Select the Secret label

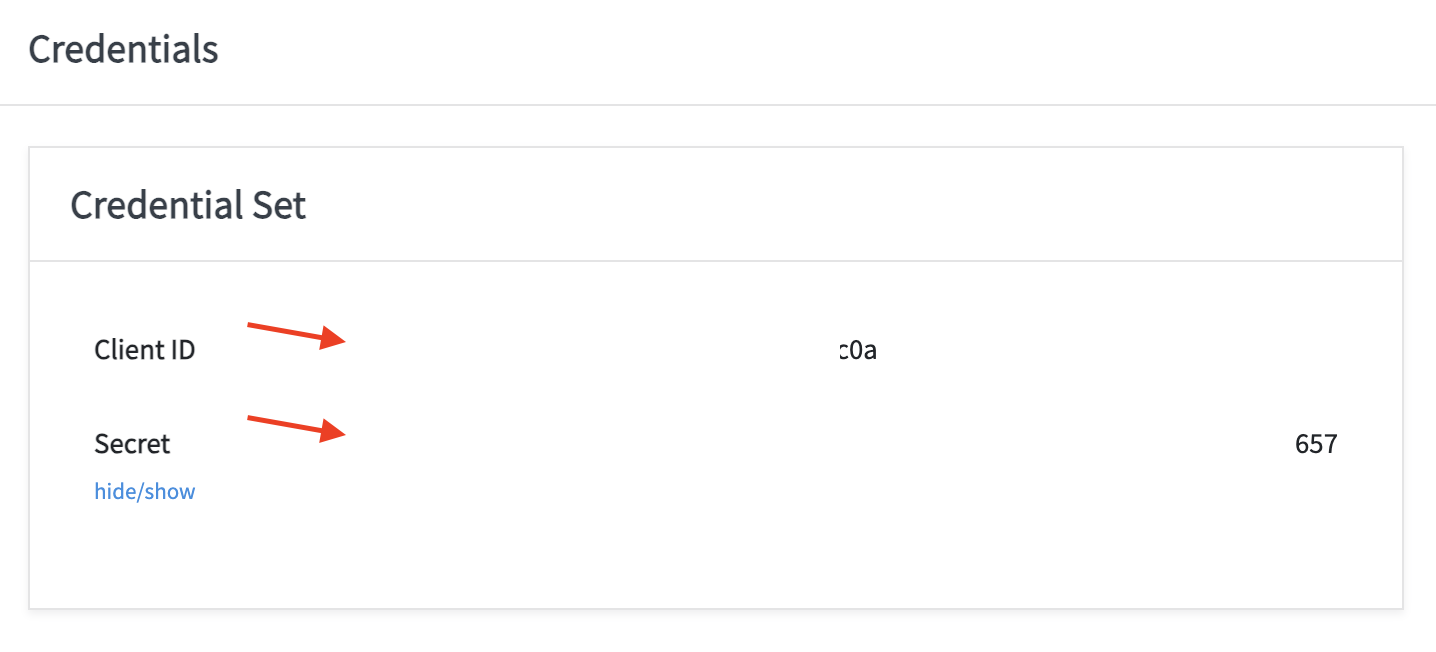(x=132, y=443)
